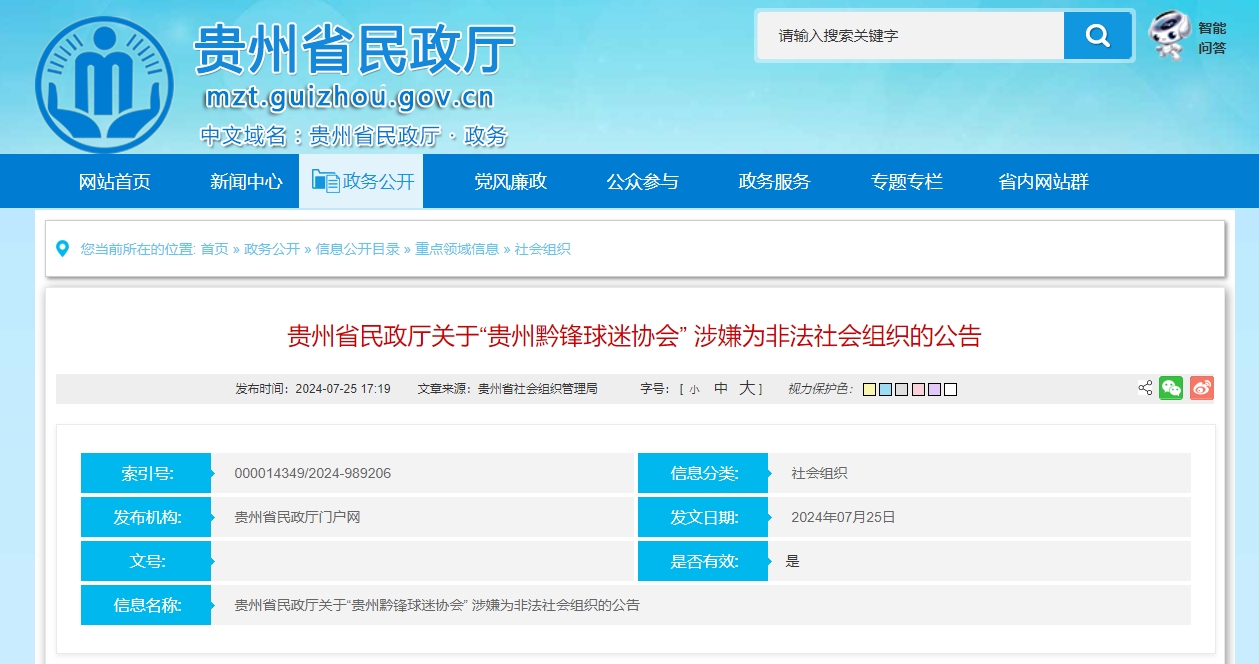This screenshot has height=664, width=1259.
Task: Open the 省内网站群 menu
Action: click(1043, 182)
